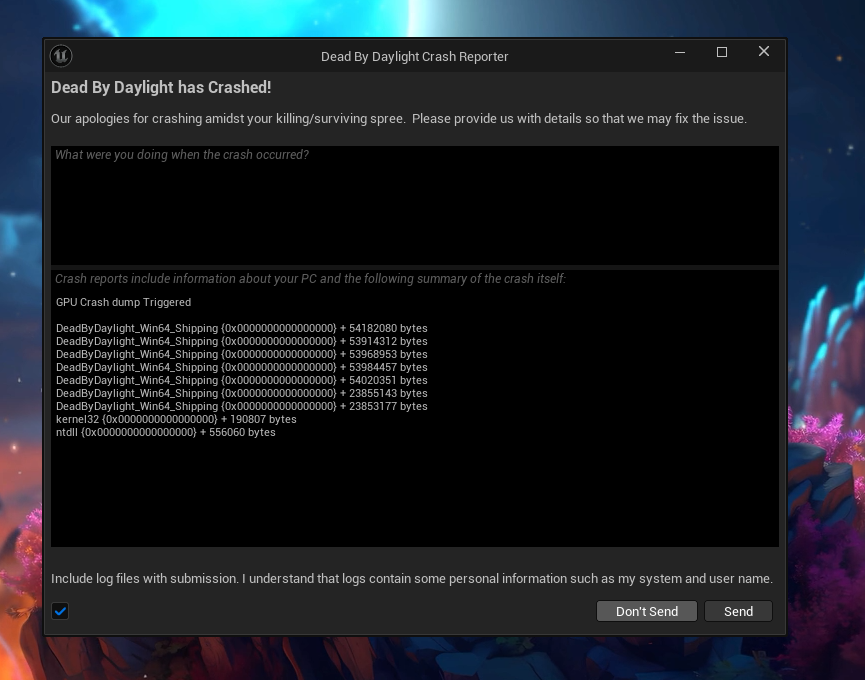The height and width of the screenshot is (680, 865).
Task: Select the line ending in 53984457 bytes
Action: (242, 367)
